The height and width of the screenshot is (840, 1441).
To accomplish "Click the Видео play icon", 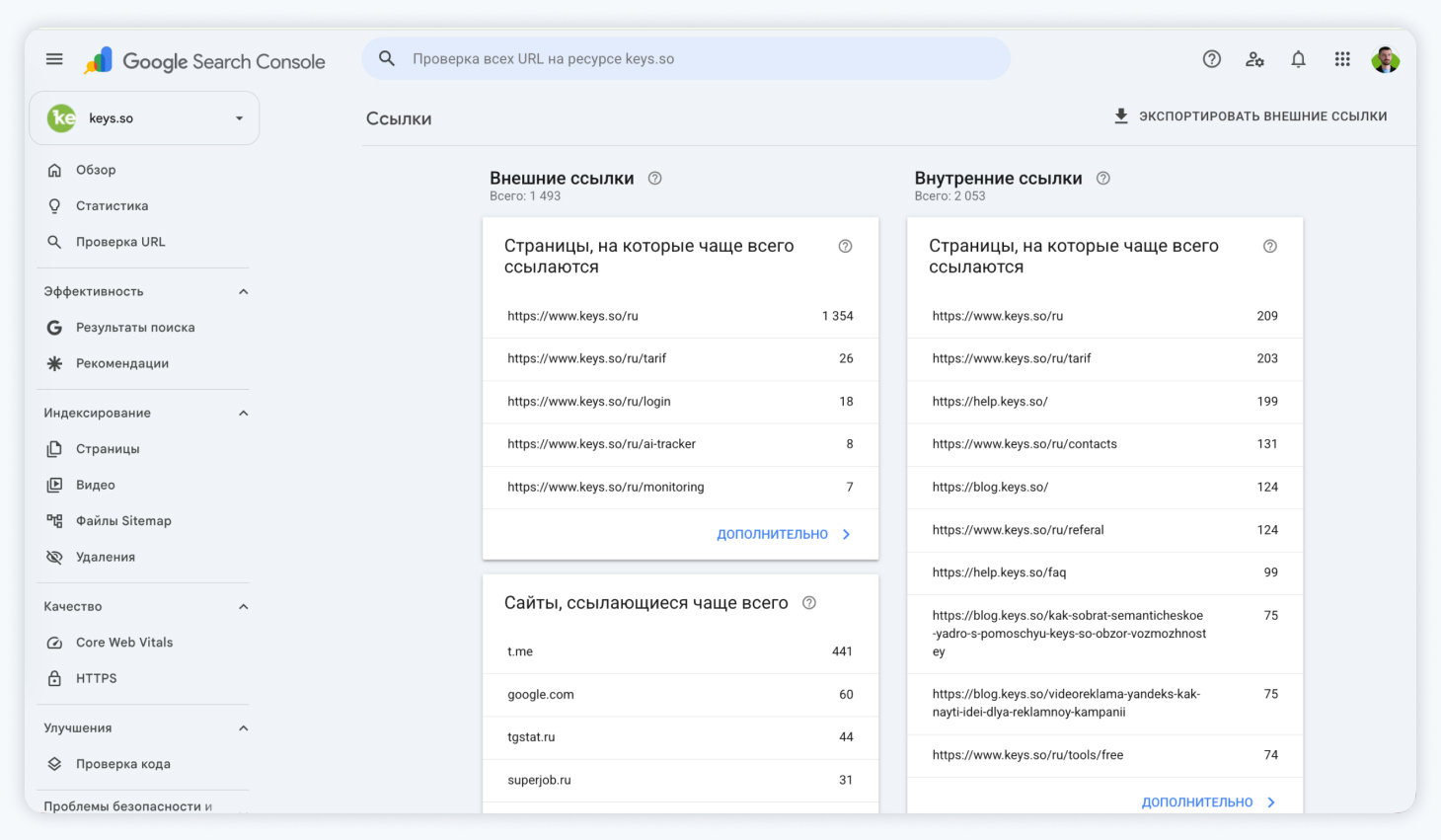I will point(55,485).
